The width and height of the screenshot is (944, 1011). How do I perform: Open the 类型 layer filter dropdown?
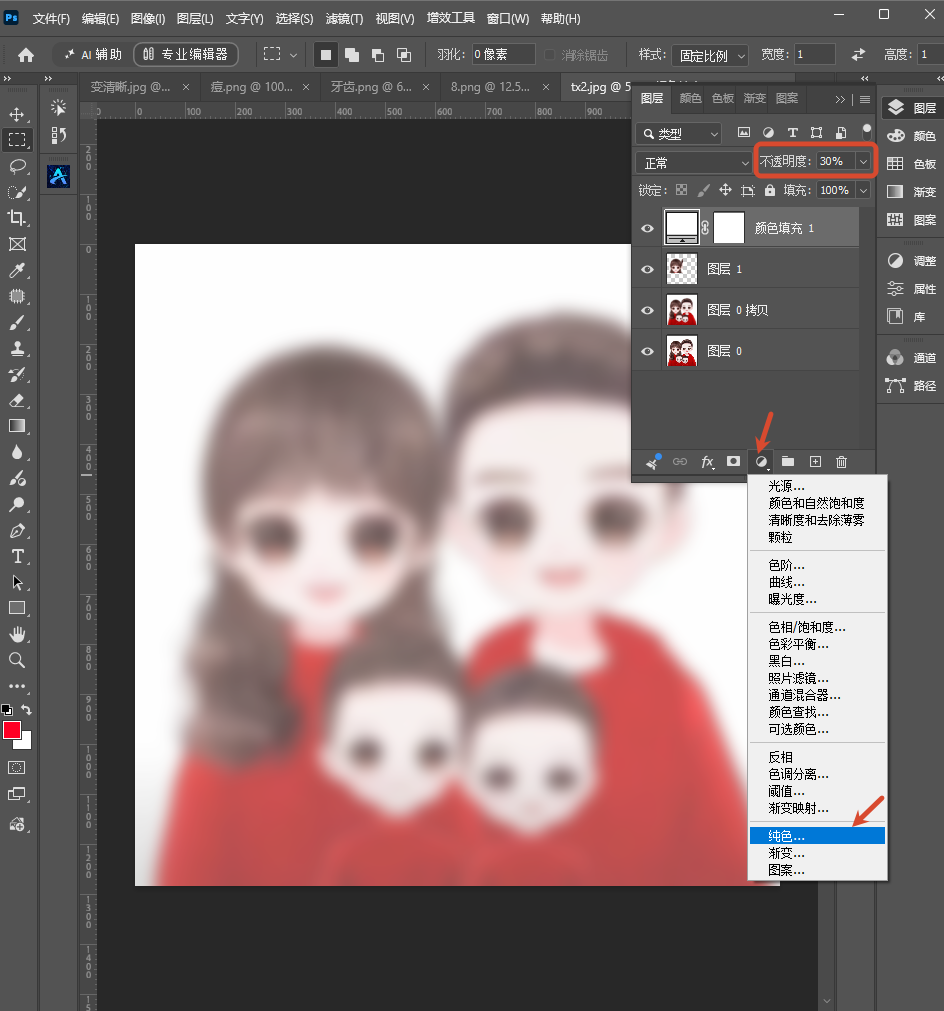679,133
